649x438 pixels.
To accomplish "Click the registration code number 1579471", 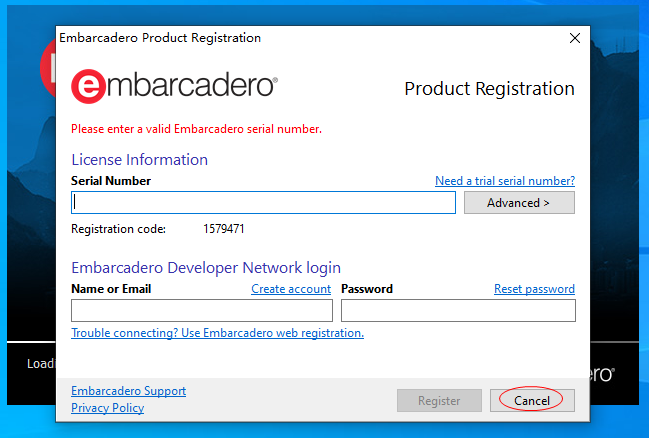I will pos(224,229).
